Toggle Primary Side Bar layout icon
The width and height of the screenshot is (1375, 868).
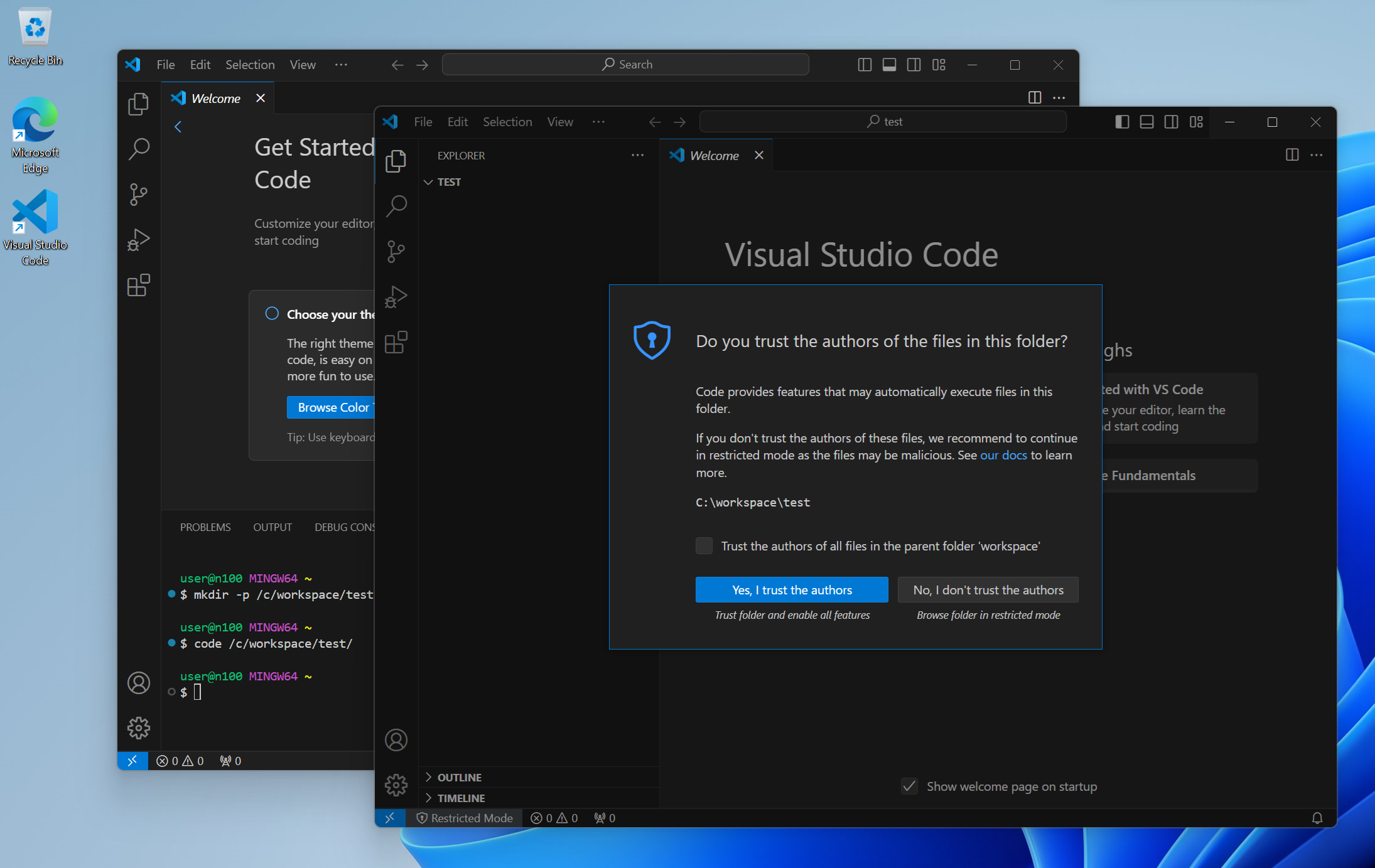(x=1122, y=122)
